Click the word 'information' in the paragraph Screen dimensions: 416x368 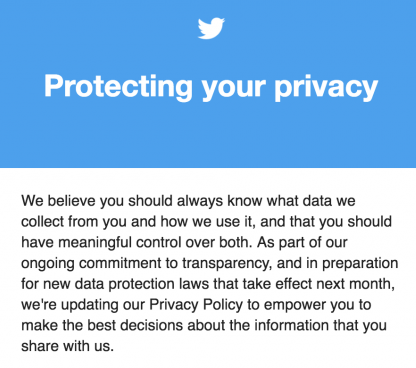291,325
